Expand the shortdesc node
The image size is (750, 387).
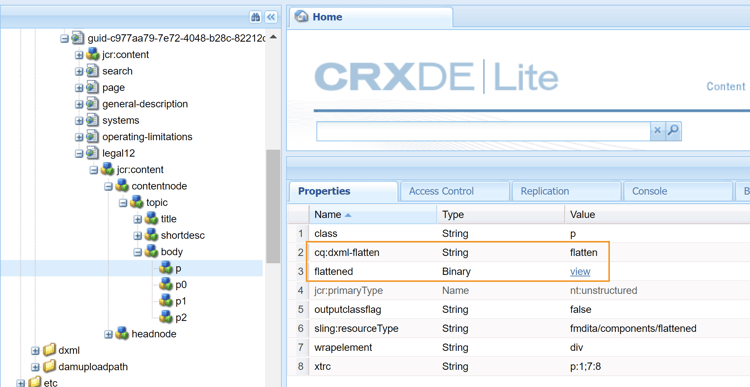138,235
